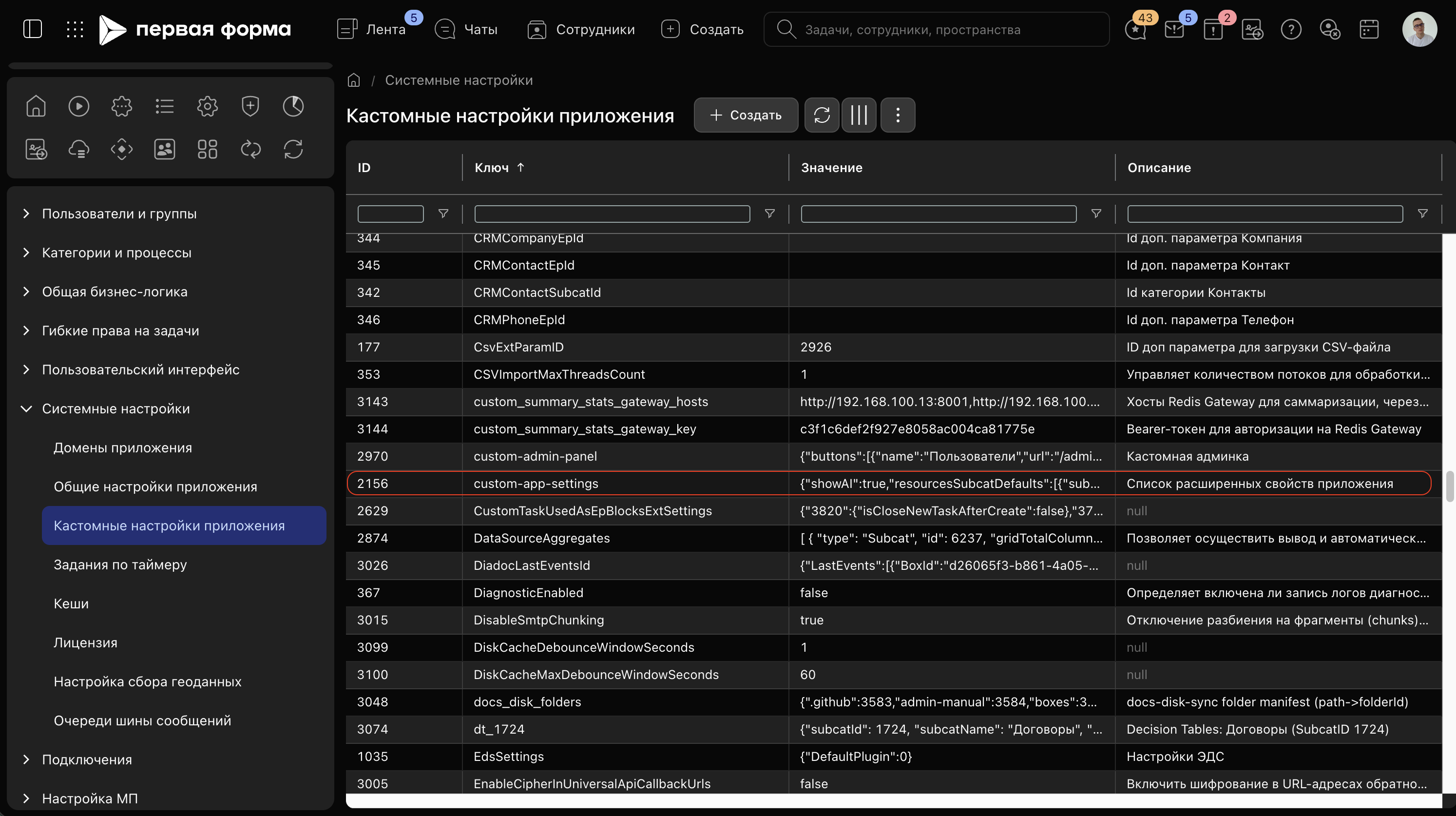Viewport: 1456px width, 816px height.
Task: Refresh the settings table
Action: pos(822,115)
